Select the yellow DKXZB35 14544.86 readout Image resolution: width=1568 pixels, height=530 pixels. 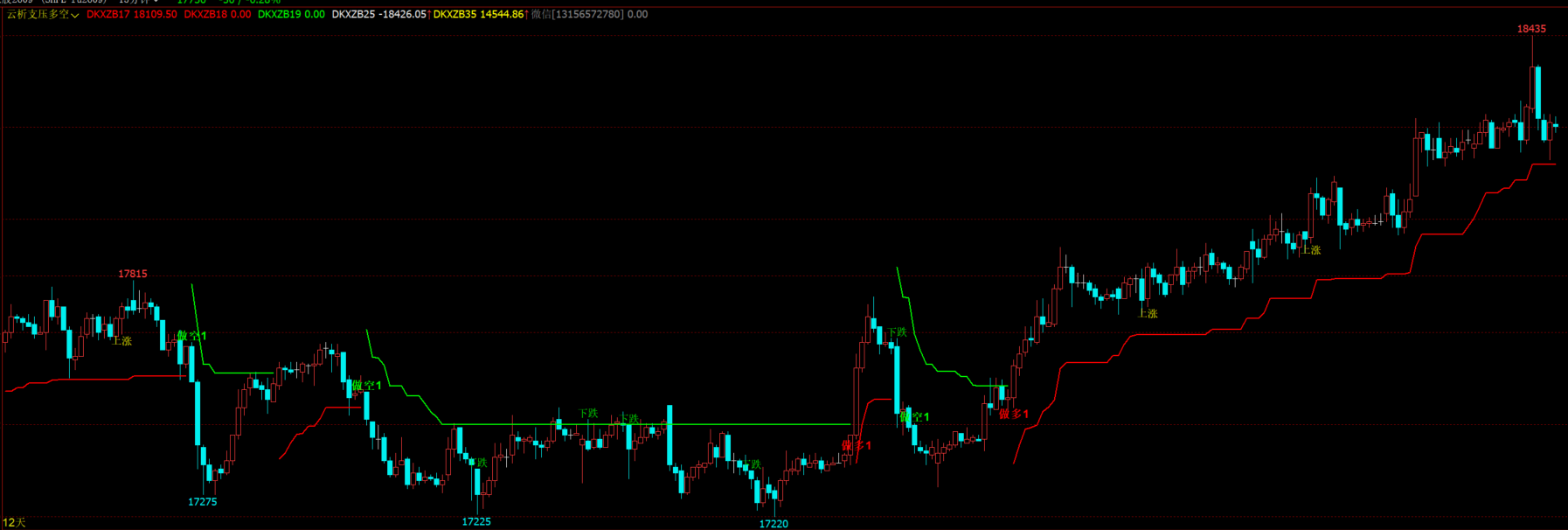[x=478, y=15]
